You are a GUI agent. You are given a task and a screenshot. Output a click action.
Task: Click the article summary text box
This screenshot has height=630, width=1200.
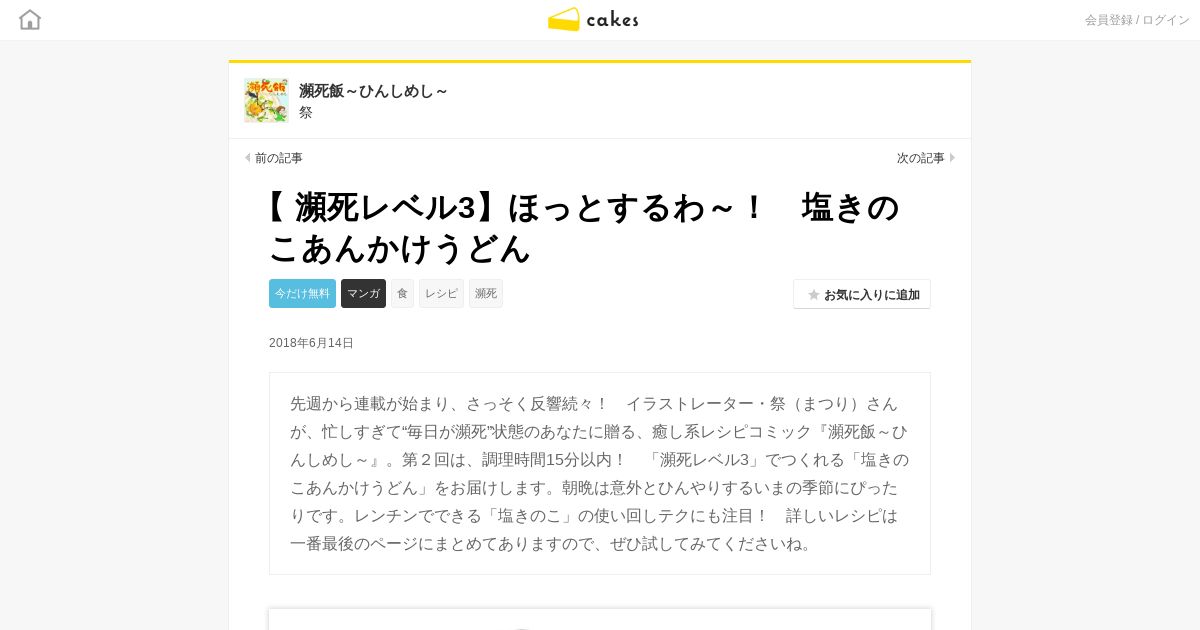[x=600, y=474]
